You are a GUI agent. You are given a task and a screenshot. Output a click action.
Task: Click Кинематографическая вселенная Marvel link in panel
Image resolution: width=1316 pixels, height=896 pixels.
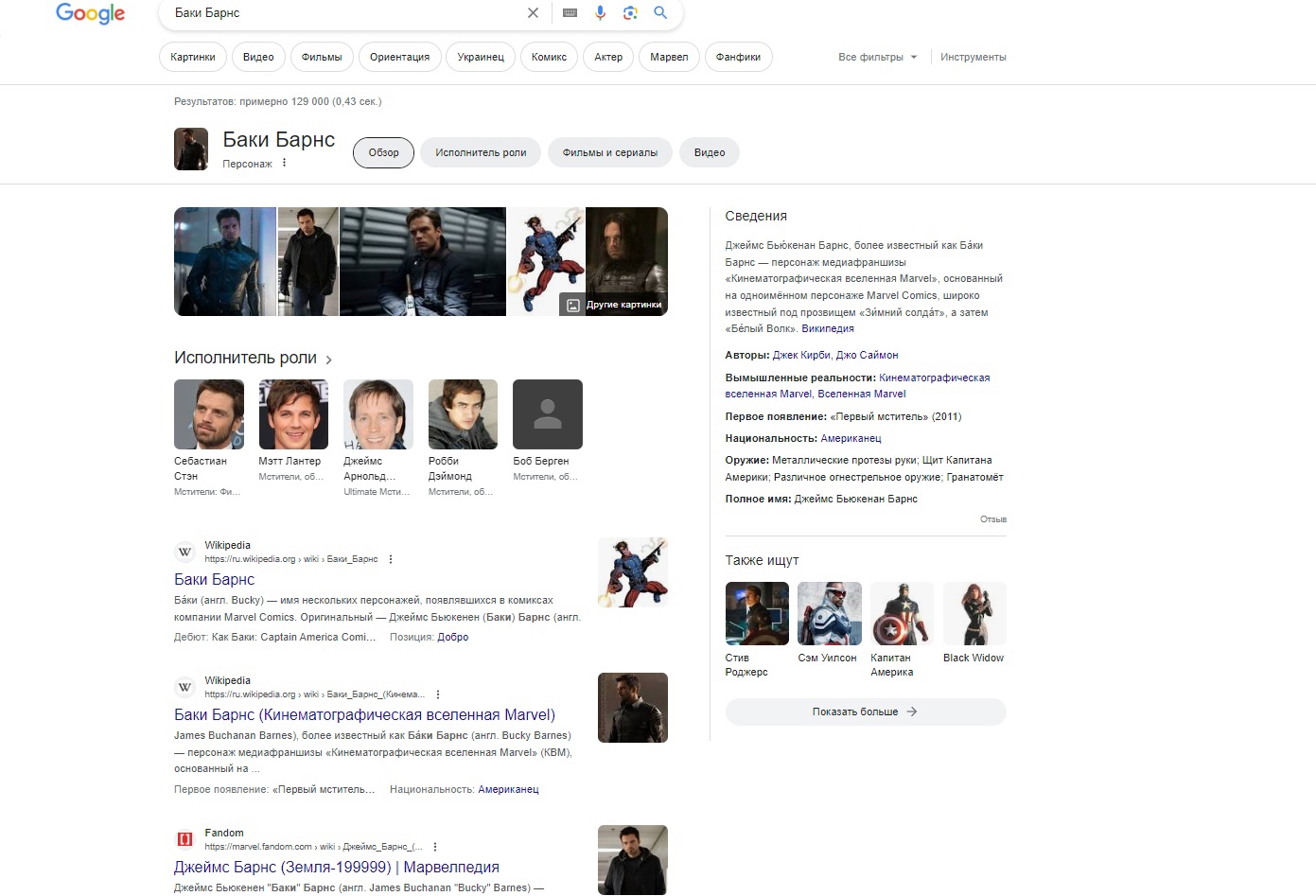click(x=857, y=385)
